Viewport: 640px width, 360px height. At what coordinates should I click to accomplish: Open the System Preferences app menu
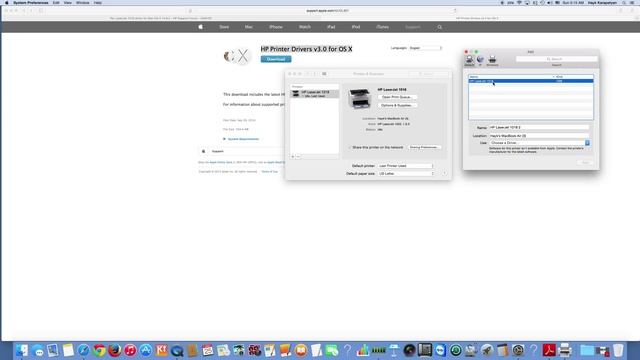coord(31,3)
